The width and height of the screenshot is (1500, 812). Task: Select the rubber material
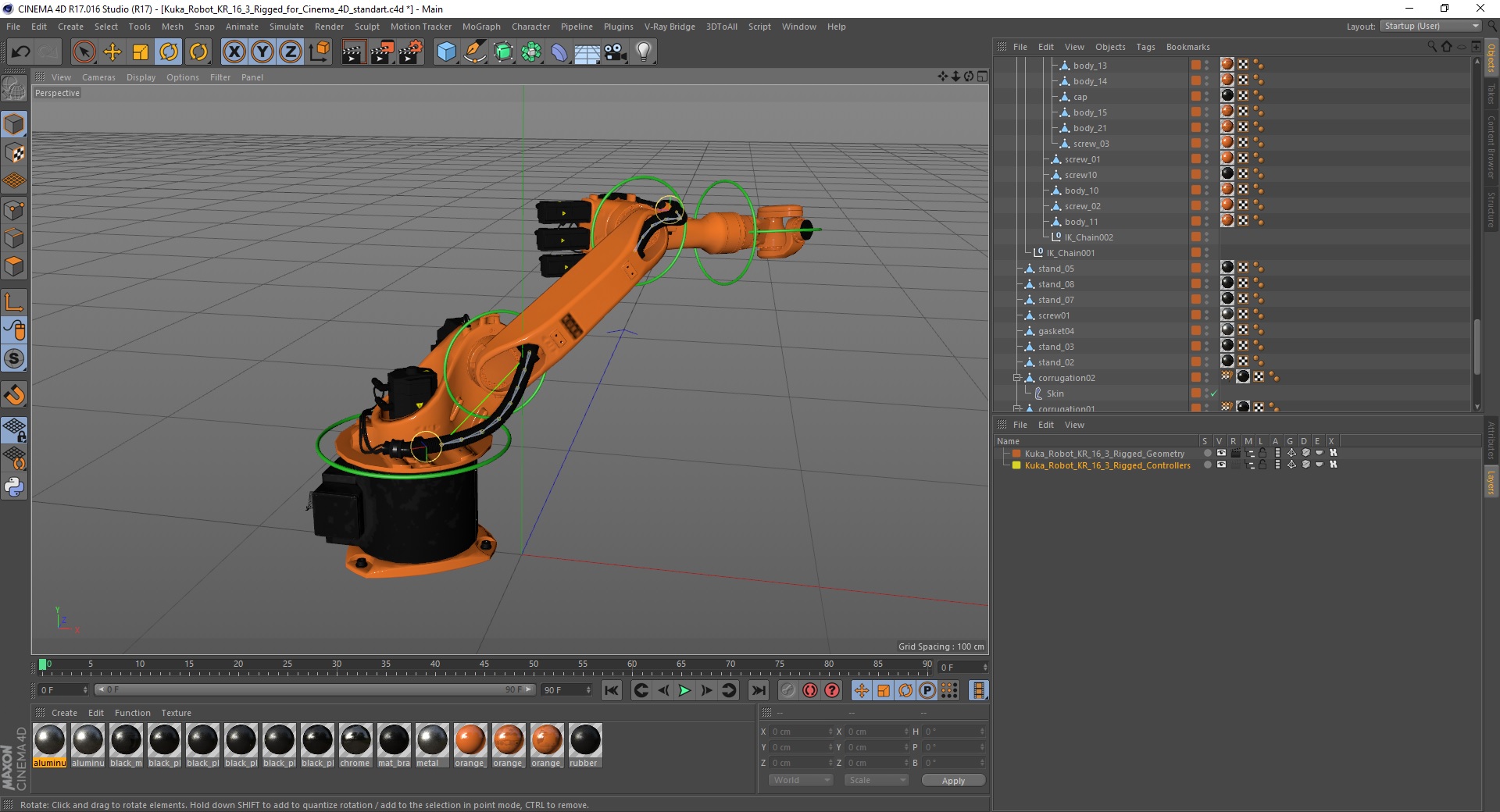click(x=585, y=746)
